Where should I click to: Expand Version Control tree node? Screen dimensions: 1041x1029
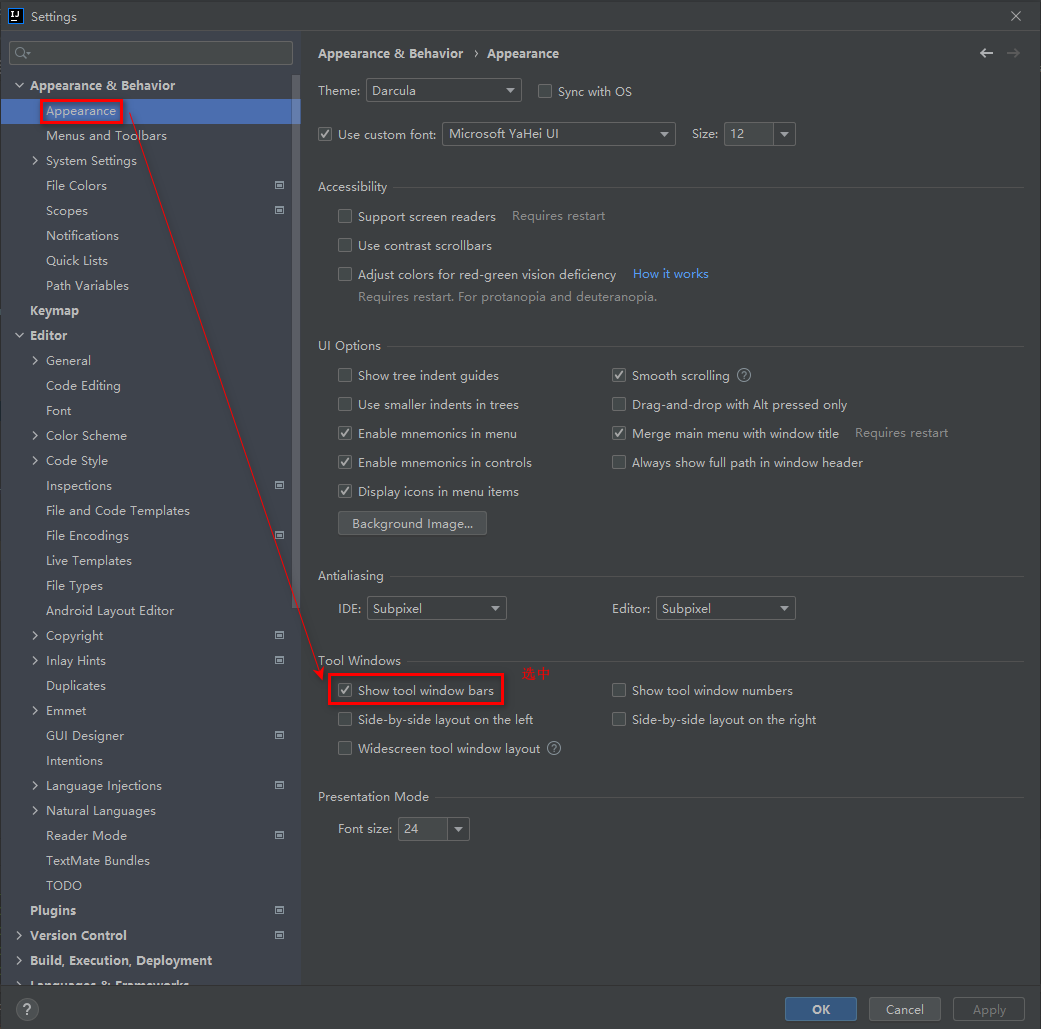tap(19, 935)
